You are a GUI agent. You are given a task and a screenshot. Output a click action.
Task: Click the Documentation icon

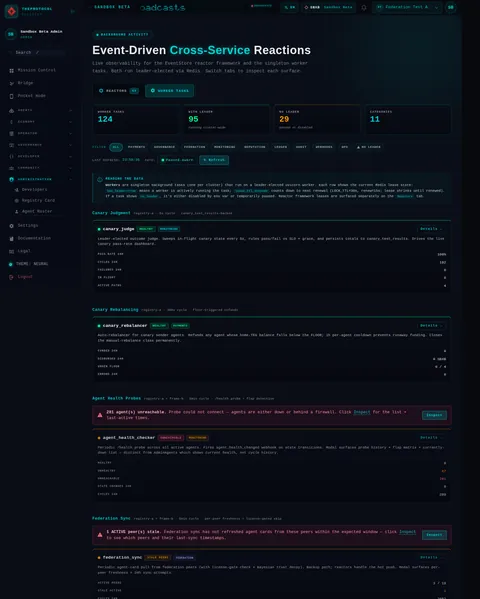click(11, 239)
